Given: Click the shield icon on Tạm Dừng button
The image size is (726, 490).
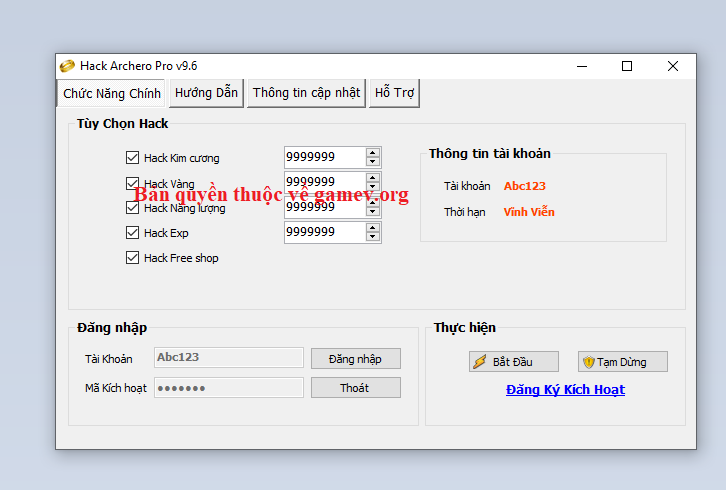Looking at the screenshot, I should coord(588,362).
